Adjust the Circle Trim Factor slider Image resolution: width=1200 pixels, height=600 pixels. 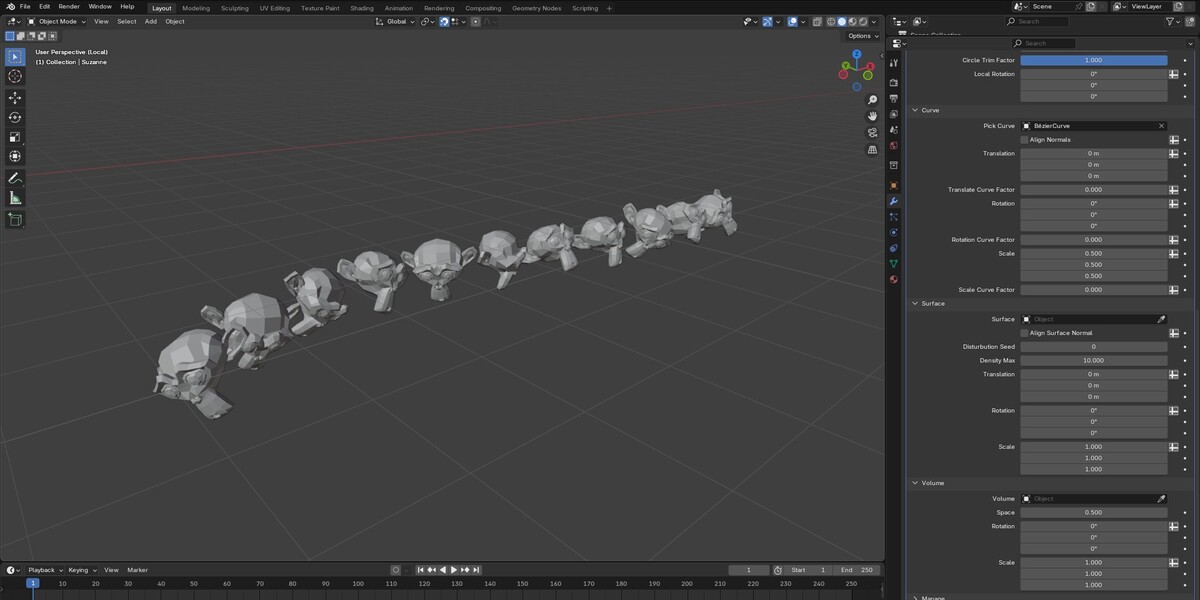(x=1094, y=60)
